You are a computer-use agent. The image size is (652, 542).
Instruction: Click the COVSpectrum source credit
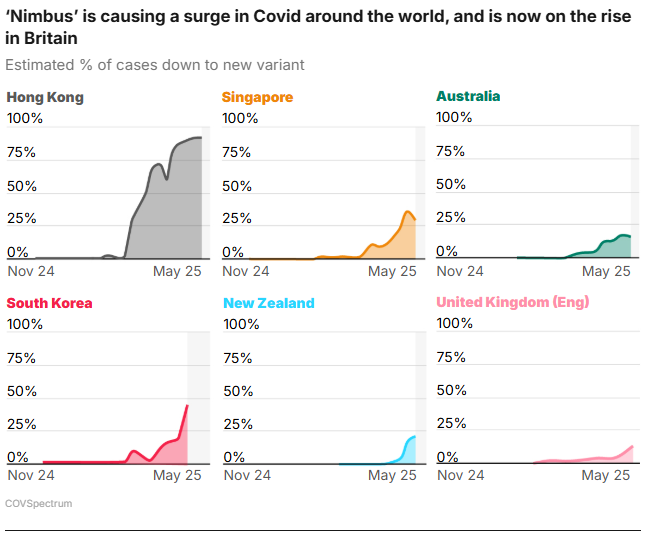[39, 504]
